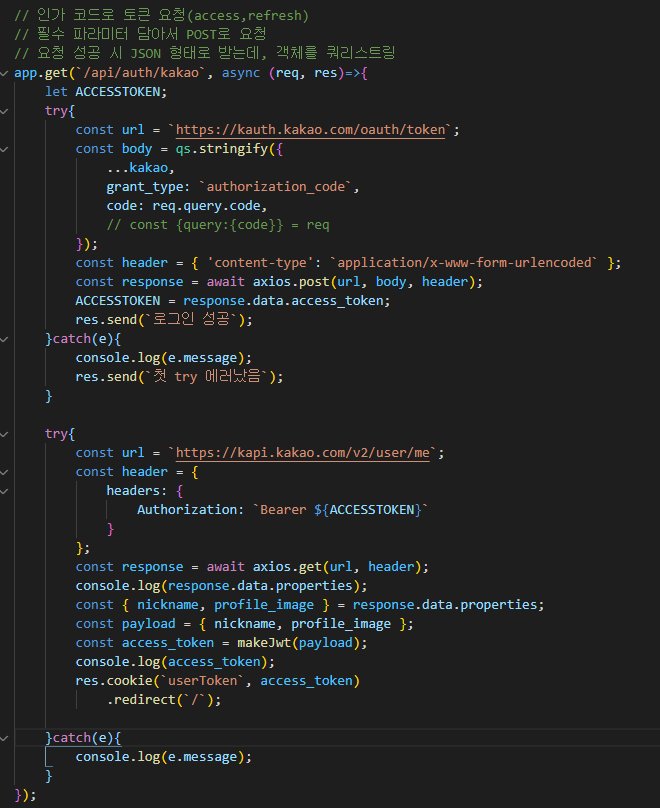Click the 'code: req.query.code,' line
The image size is (660, 808).
[x=187, y=206]
